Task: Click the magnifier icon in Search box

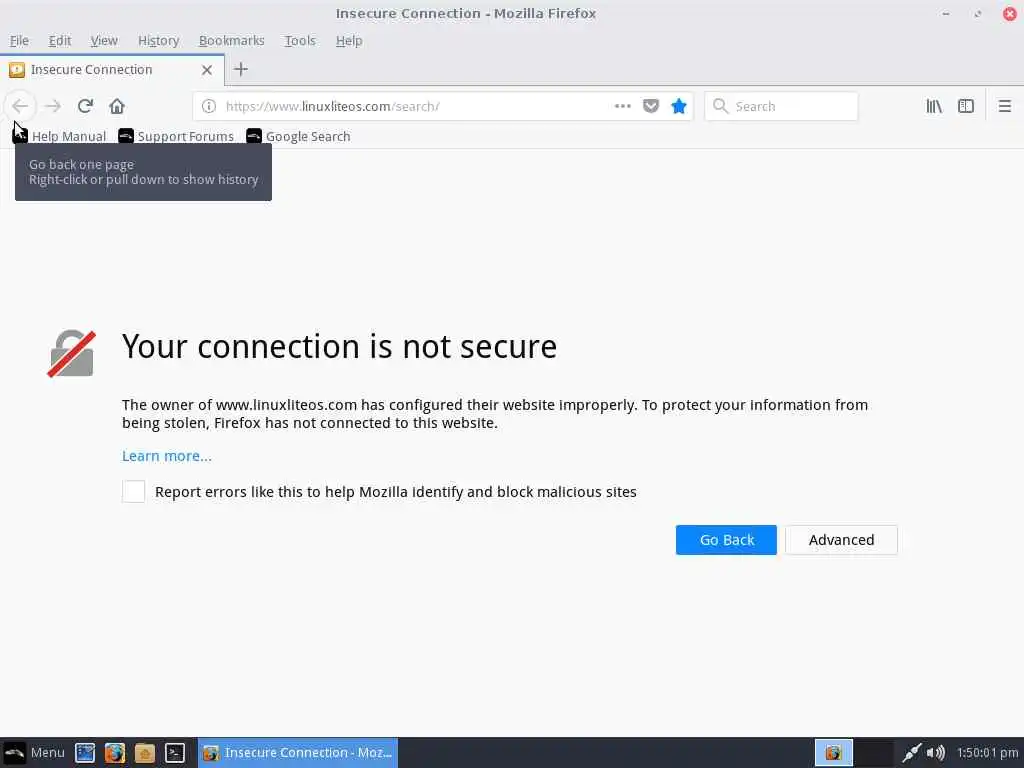Action: pos(720,106)
